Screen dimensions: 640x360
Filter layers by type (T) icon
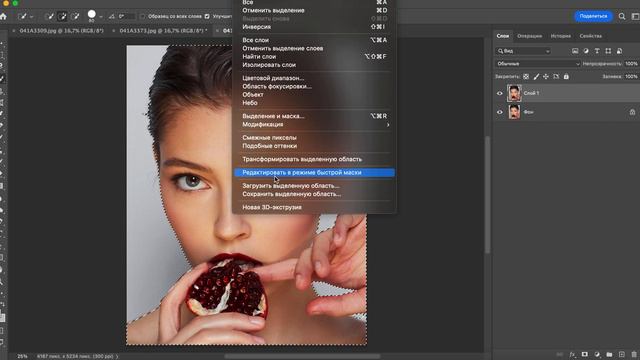597,51
